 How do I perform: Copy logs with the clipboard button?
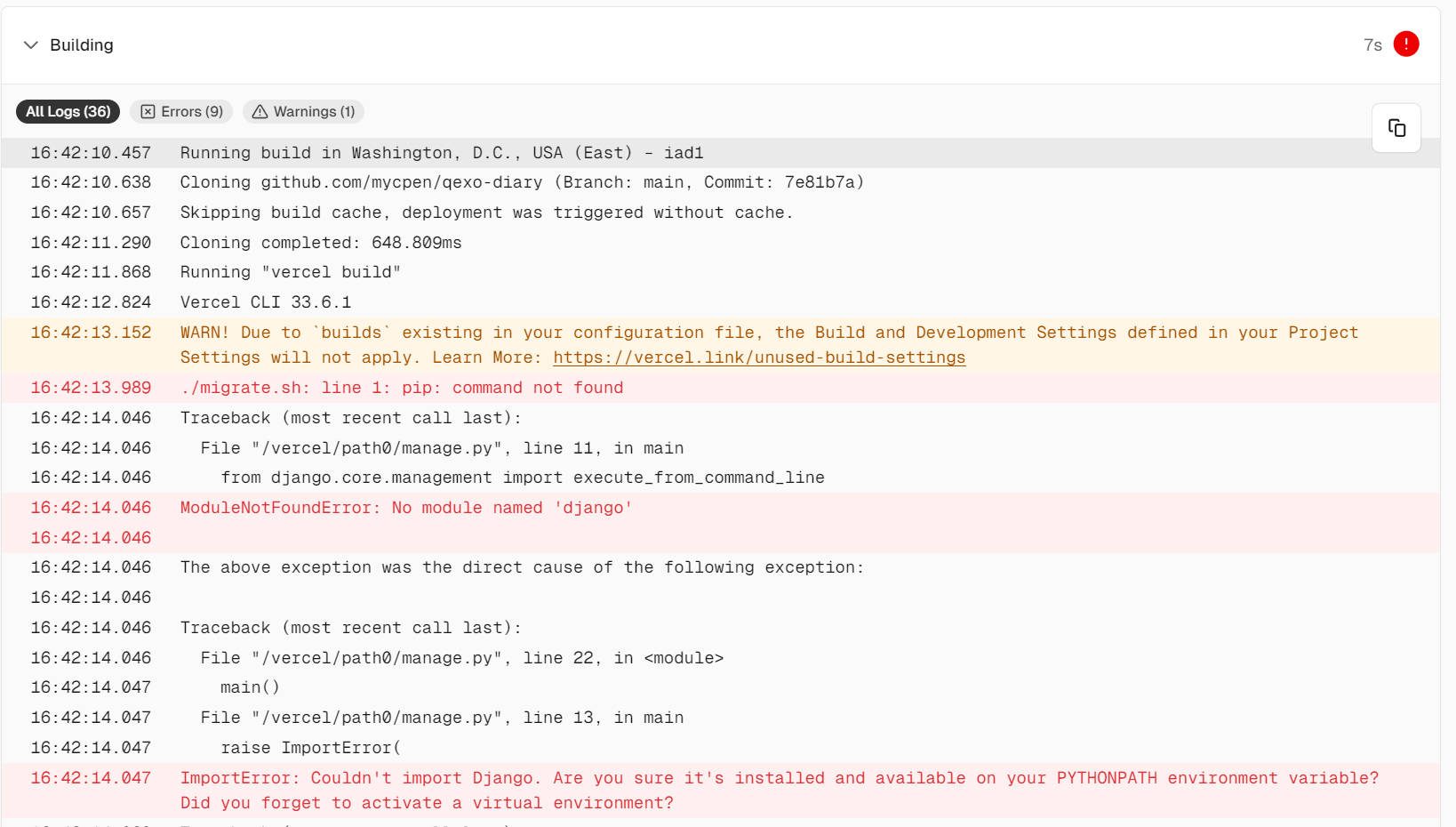[1396, 128]
